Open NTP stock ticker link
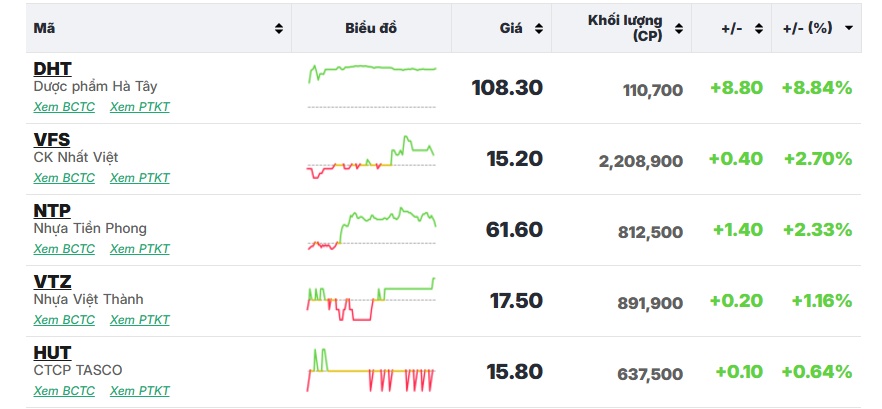Image resolution: width=882 pixels, height=409 pixels. tap(52, 210)
